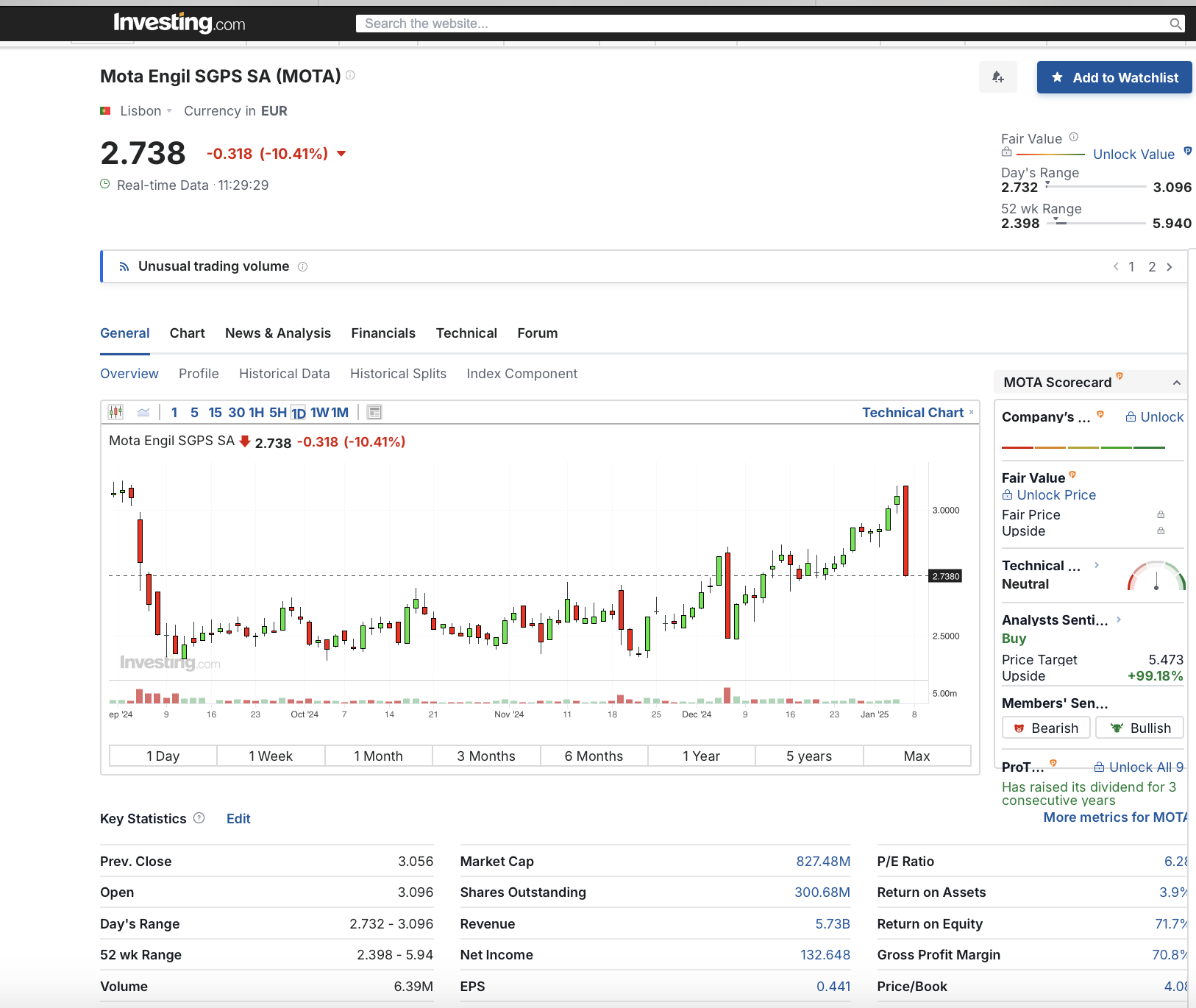Click the Pro badge beside Unlock Value
The height and width of the screenshot is (1008, 1196).
coord(1187,152)
